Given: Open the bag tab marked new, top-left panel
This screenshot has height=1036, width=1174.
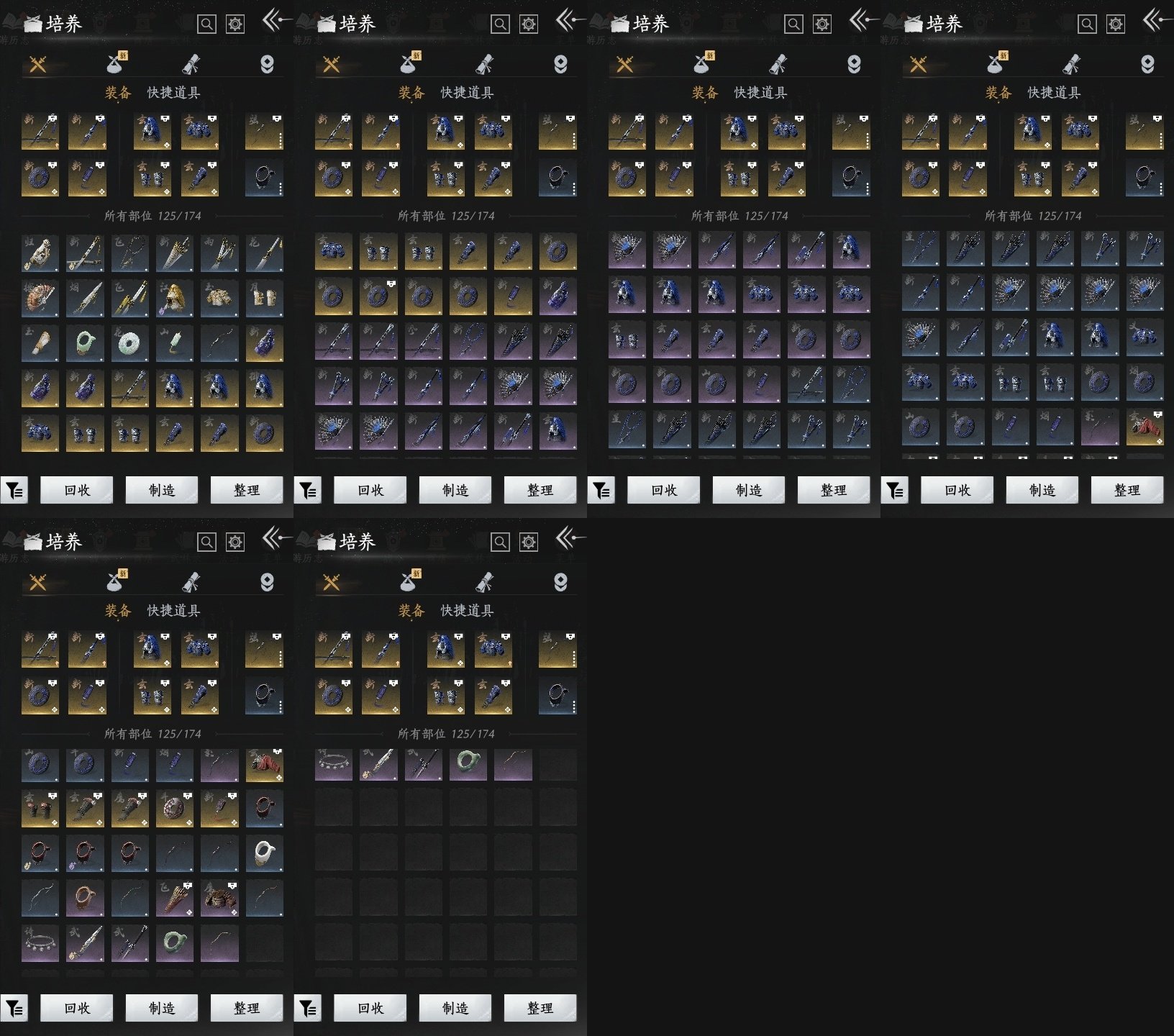Looking at the screenshot, I should (x=117, y=63).
